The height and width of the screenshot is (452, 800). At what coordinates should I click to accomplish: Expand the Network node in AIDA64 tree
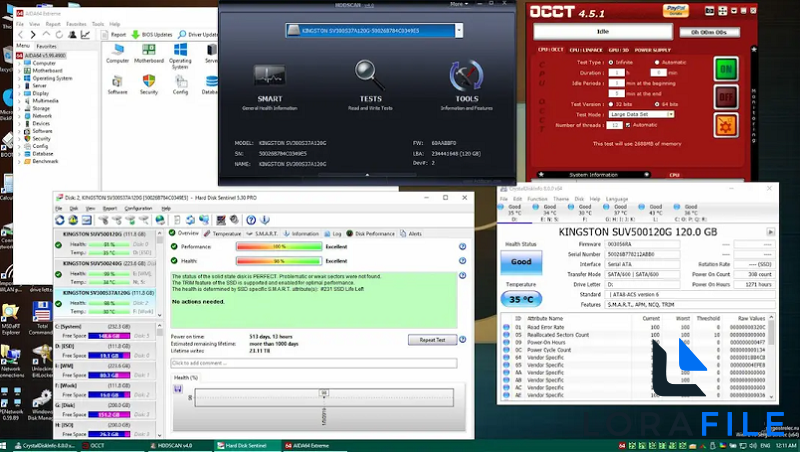coord(20,116)
